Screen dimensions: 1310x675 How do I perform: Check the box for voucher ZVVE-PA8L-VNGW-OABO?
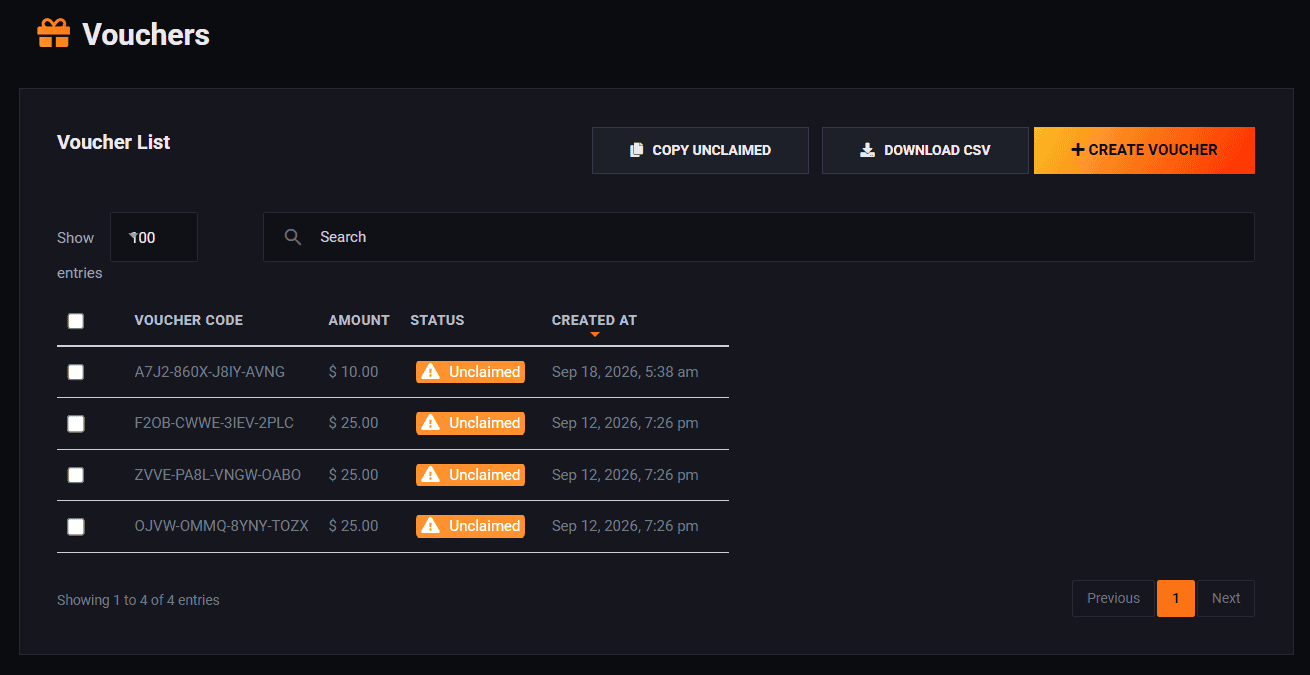coord(76,475)
